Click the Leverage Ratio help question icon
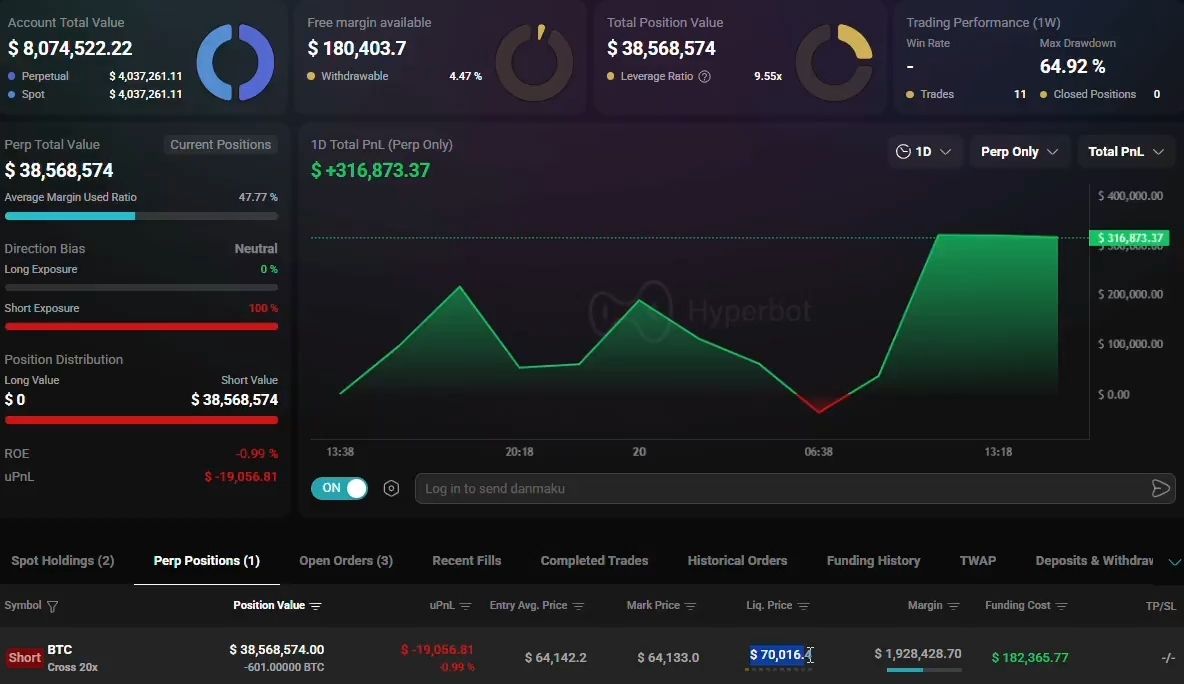The height and width of the screenshot is (684, 1184). tap(705, 76)
